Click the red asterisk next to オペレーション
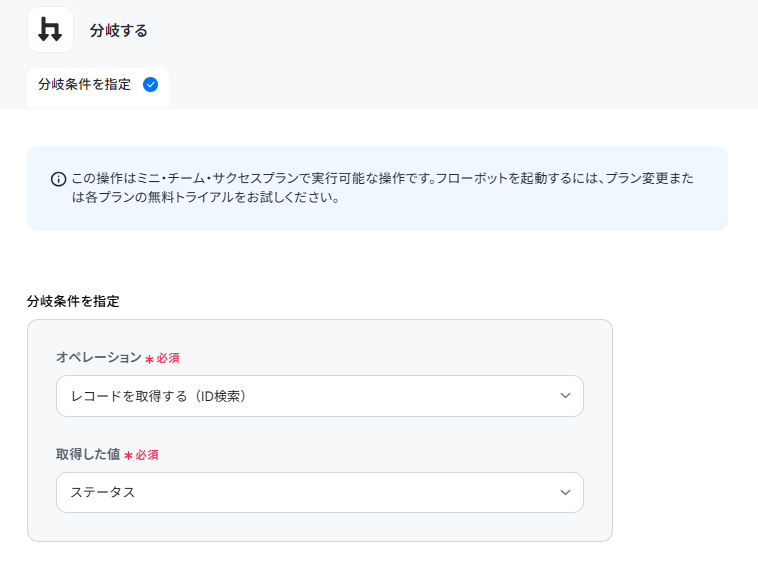The height and width of the screenshot is (578, 758). coord(149,359)
